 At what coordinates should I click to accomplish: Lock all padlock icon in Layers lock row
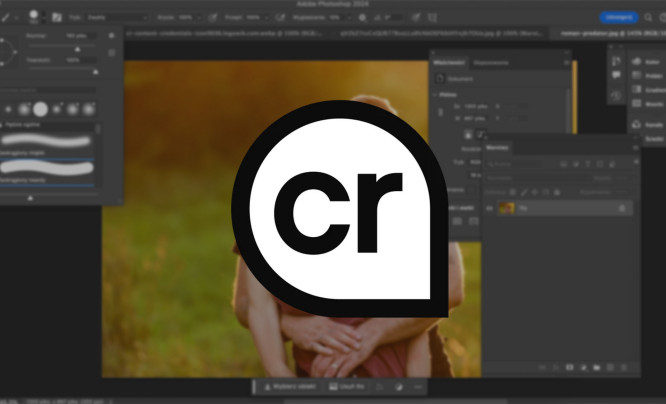pyautogui.click(x=557, y=192)
